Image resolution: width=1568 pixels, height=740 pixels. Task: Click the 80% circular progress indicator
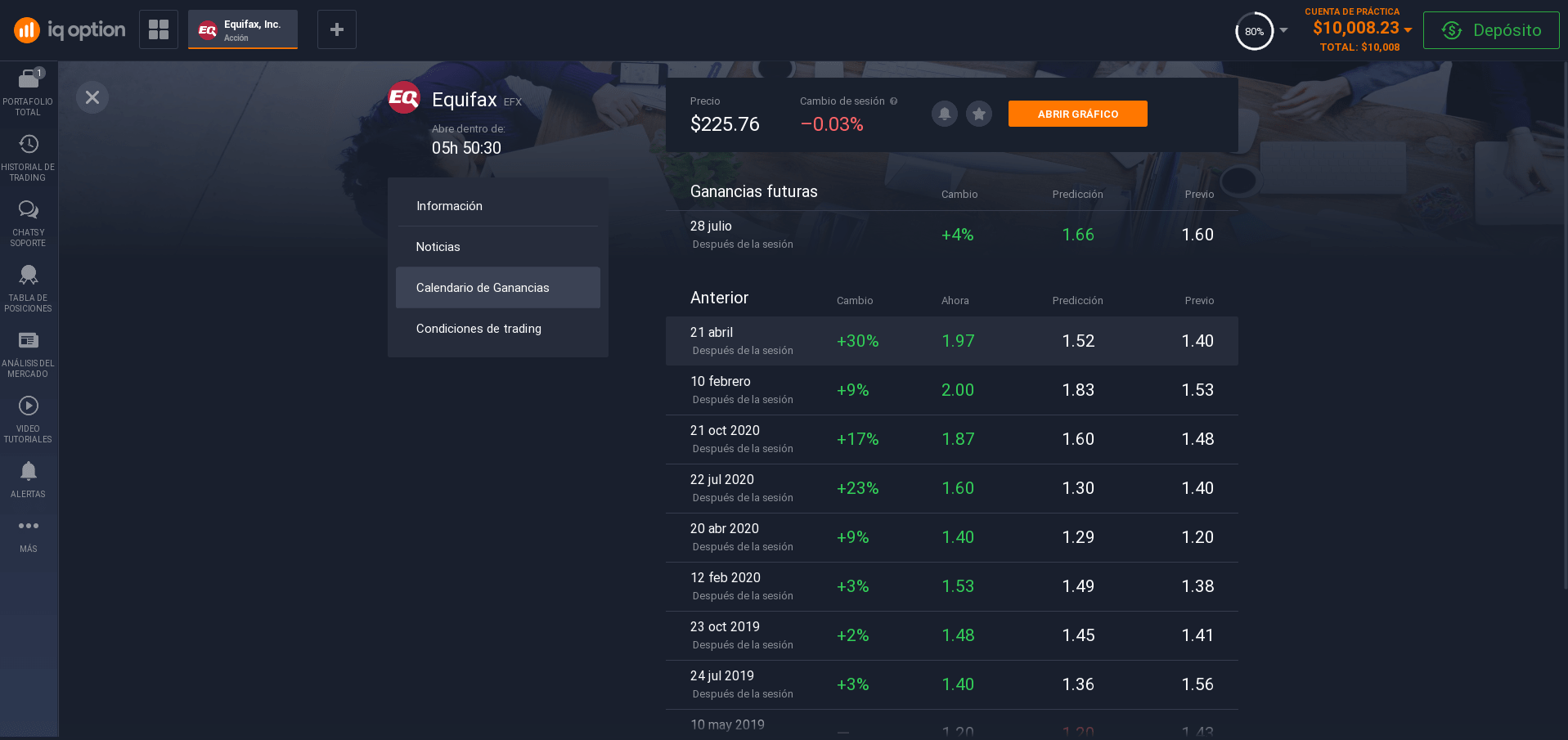coord(1254,31)
